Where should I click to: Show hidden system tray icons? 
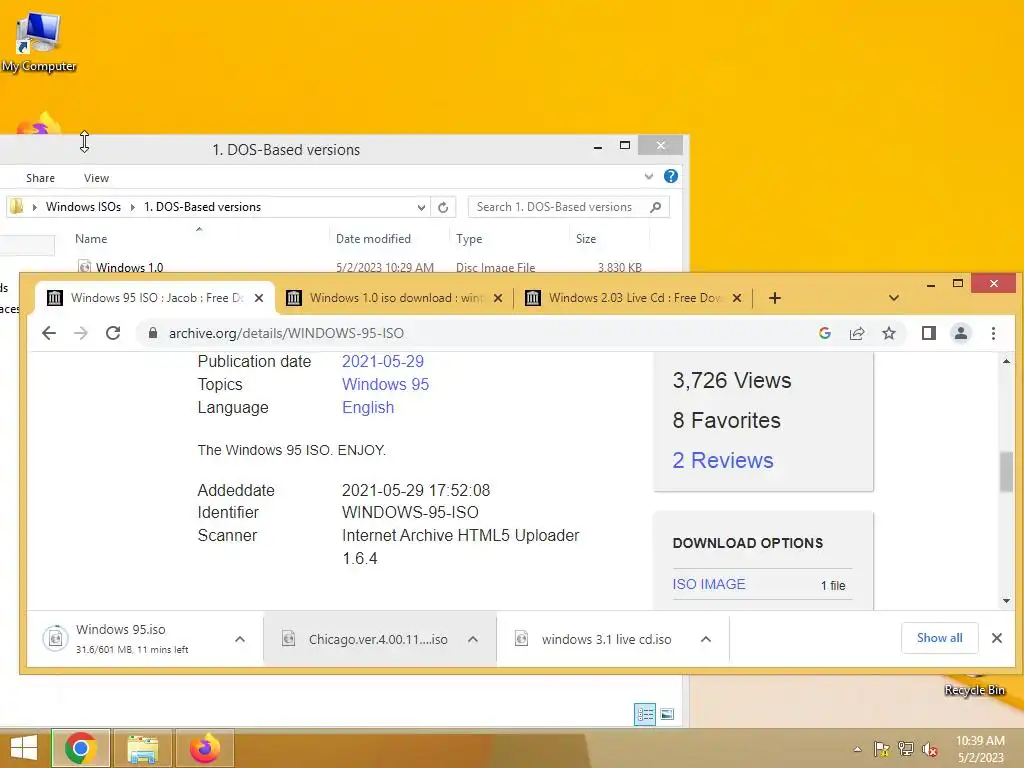(x=857, y=750)
